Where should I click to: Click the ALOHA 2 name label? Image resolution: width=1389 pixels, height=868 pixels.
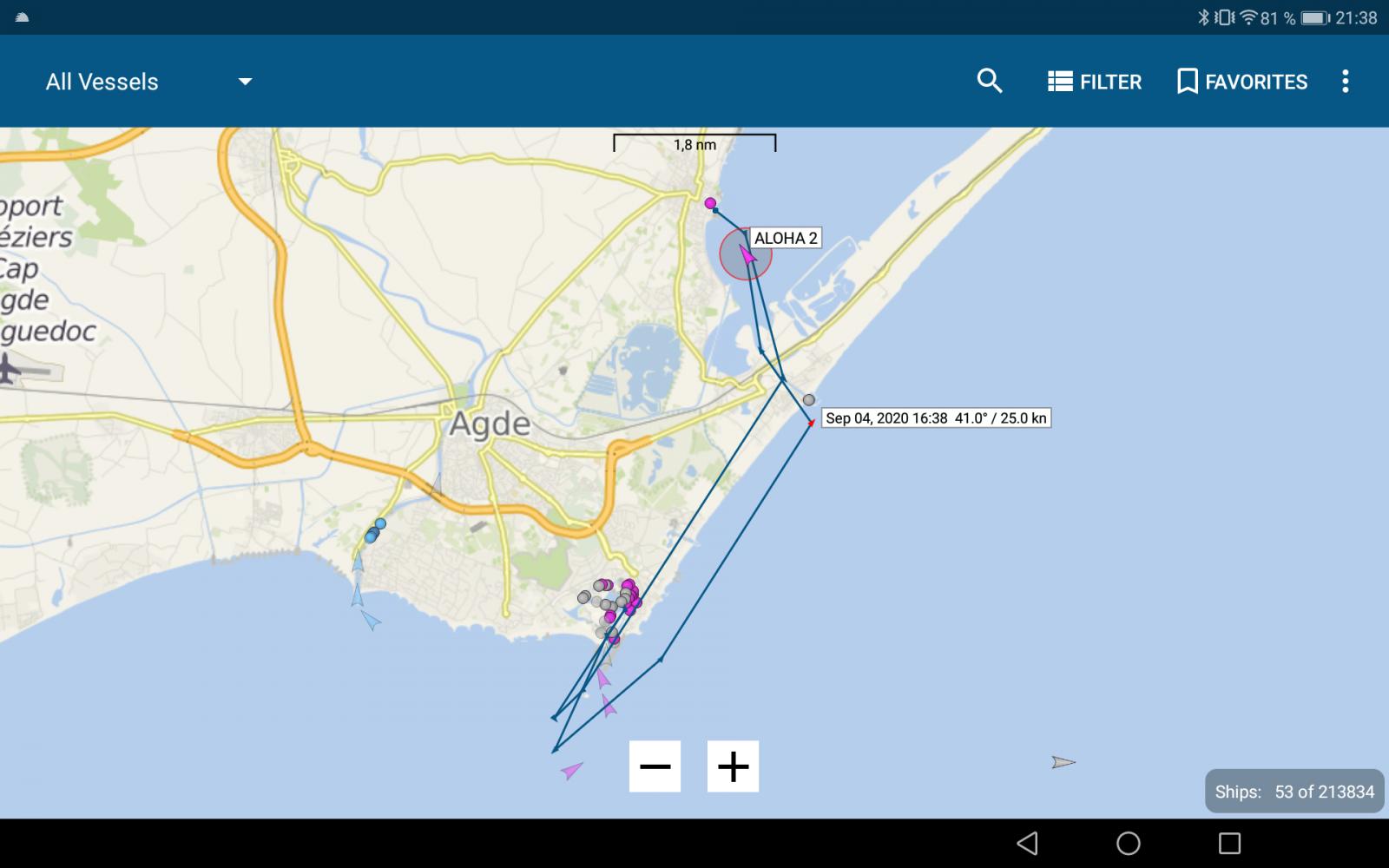click(786, 238)
